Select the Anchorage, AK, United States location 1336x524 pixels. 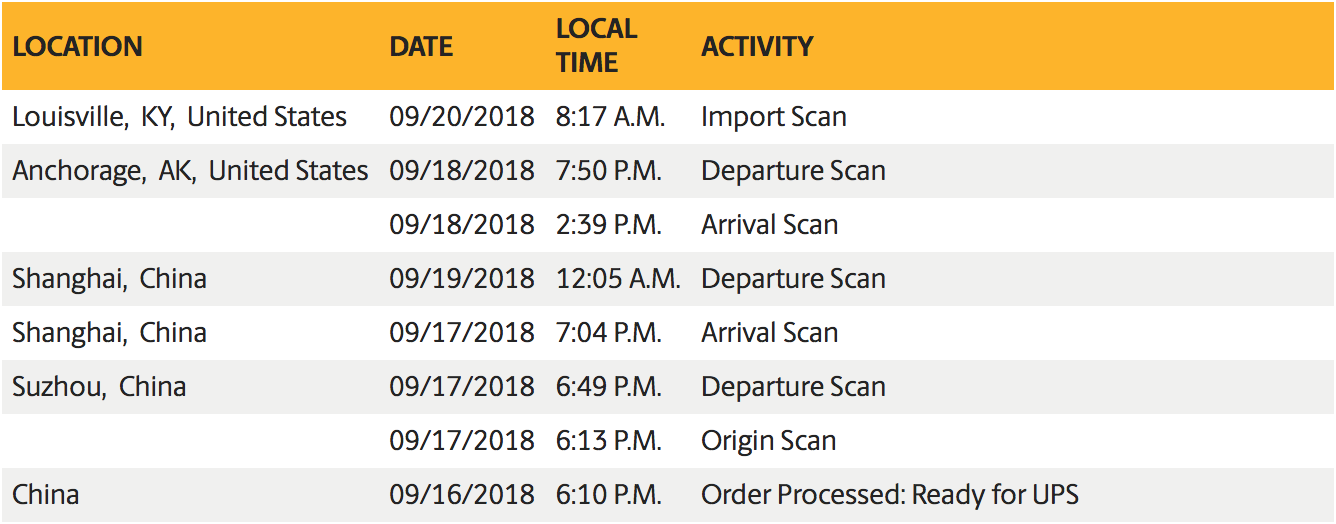(x=190, y=171)
